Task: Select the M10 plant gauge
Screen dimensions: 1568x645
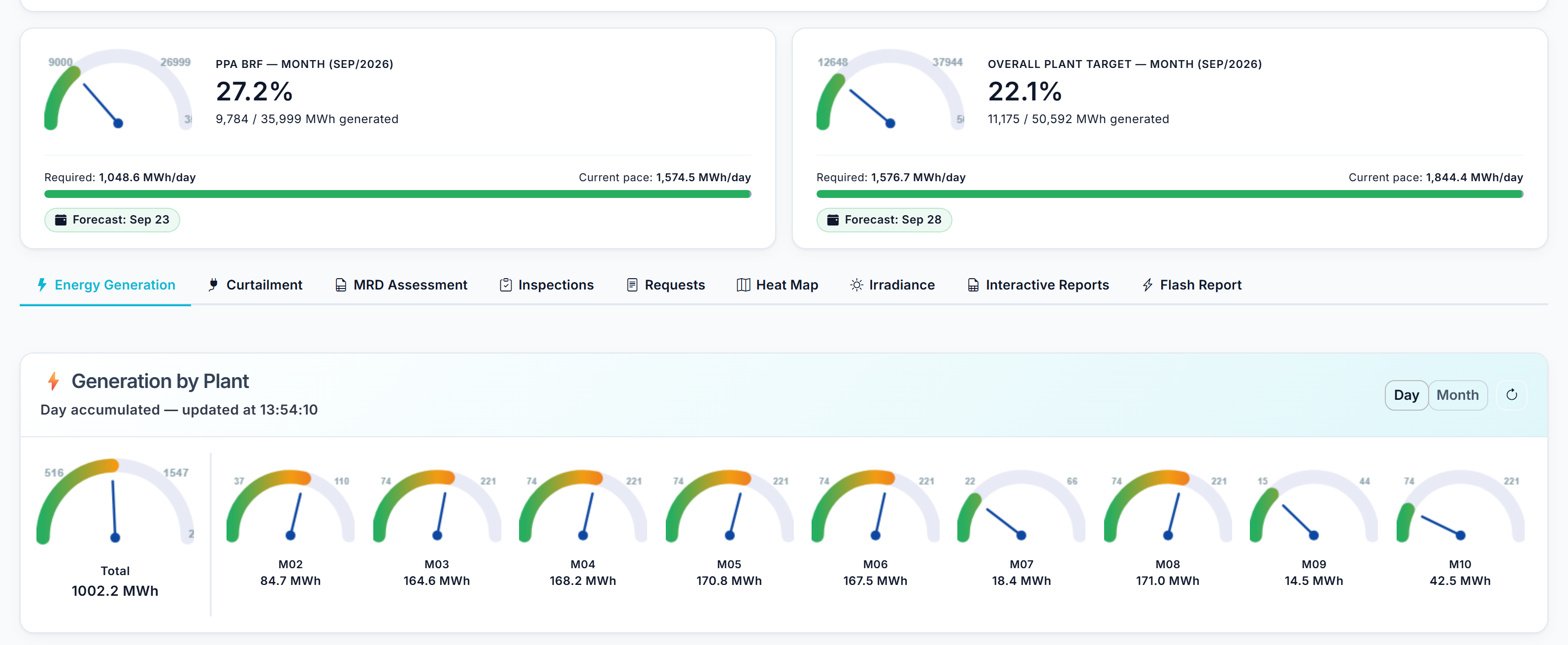Action: (1460, 506)
